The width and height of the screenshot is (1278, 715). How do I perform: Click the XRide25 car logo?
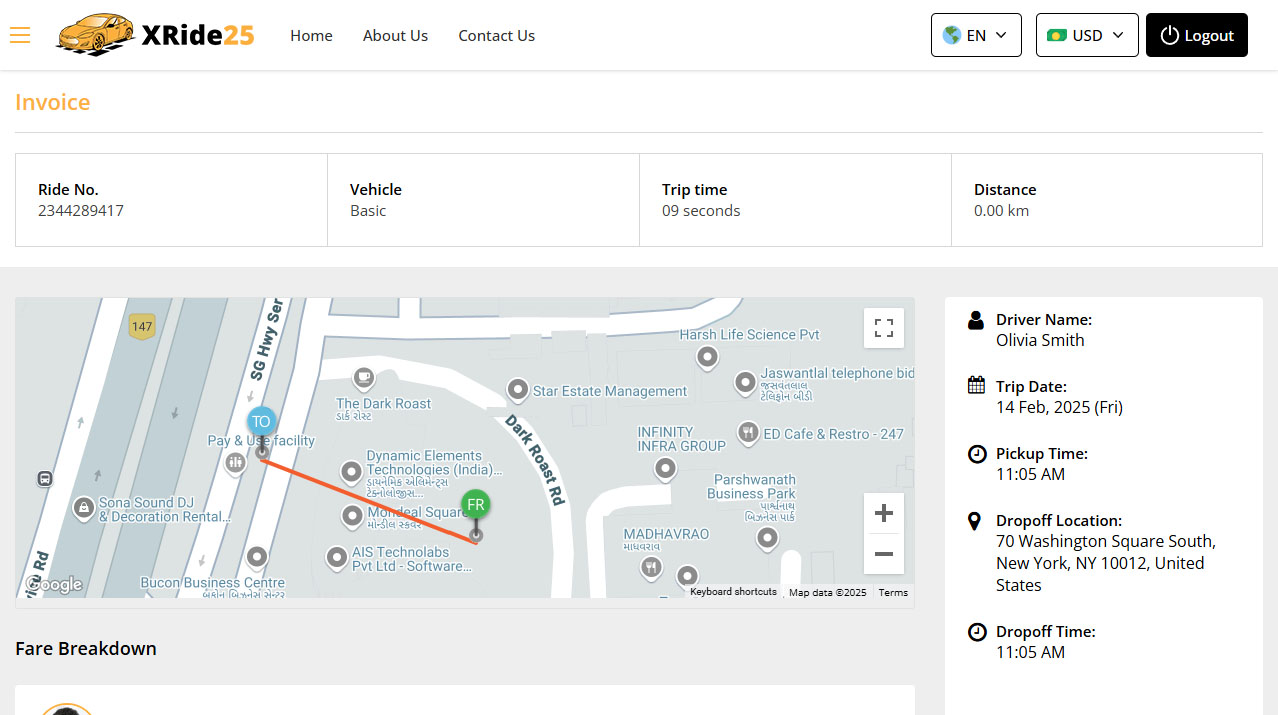coord(156,35)
